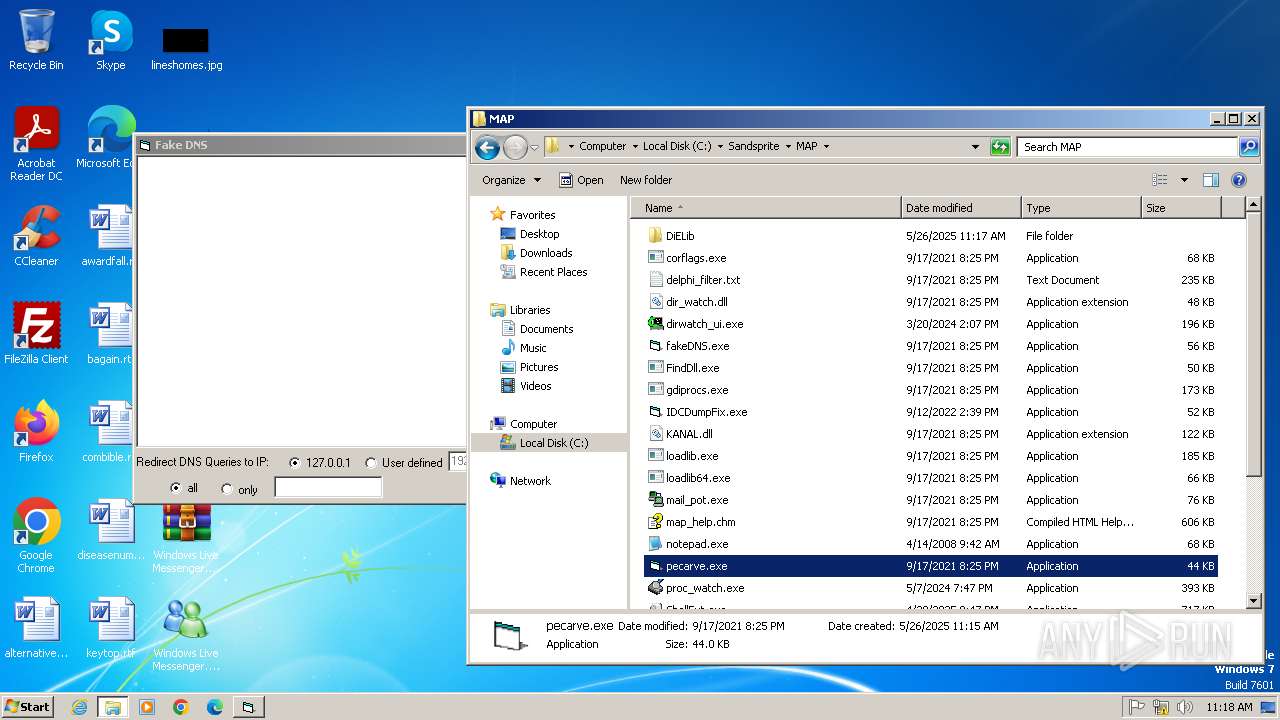The width and height of the screenshot is (1280, 720).
Task: Change view using the views icon
Action: (x=1160, y=180)
